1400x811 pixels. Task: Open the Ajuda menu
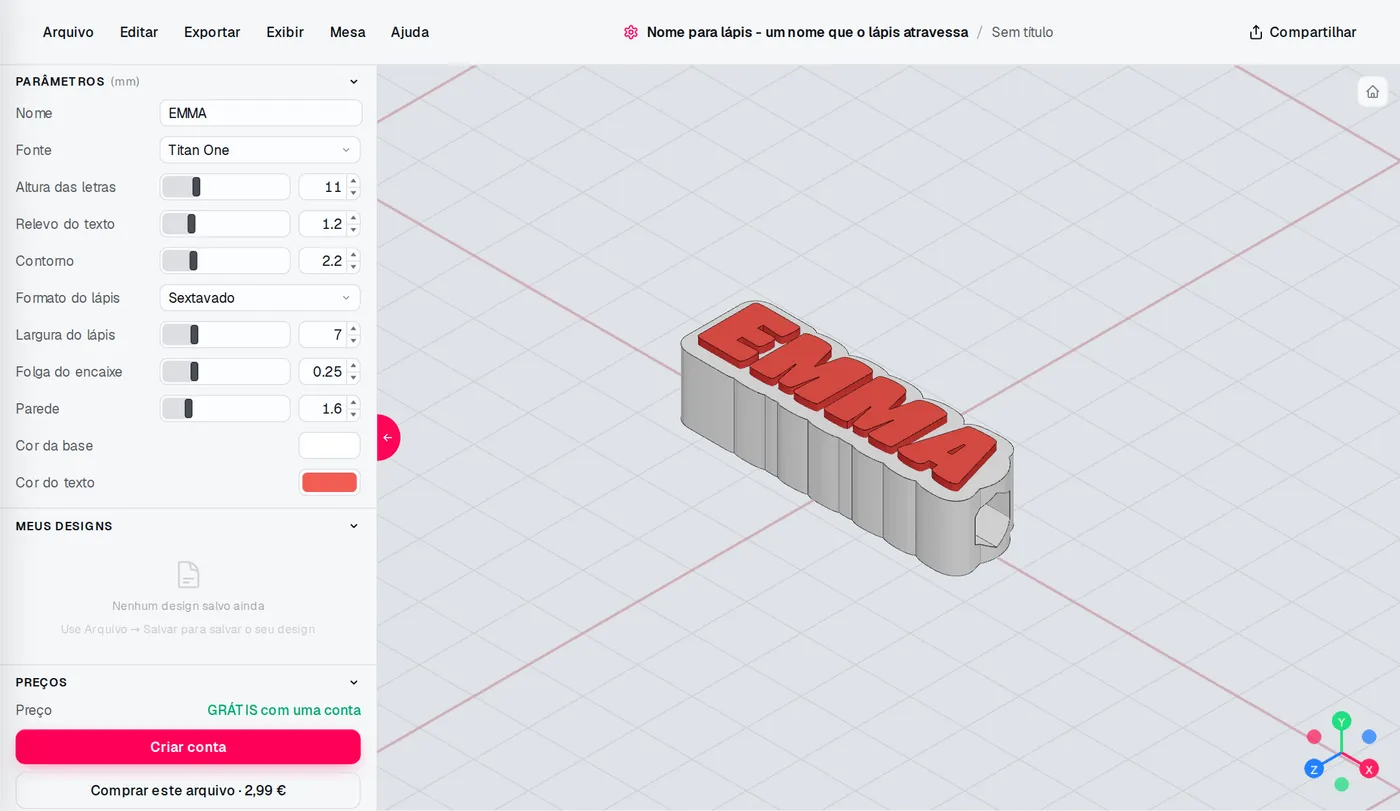pos(410,32)
